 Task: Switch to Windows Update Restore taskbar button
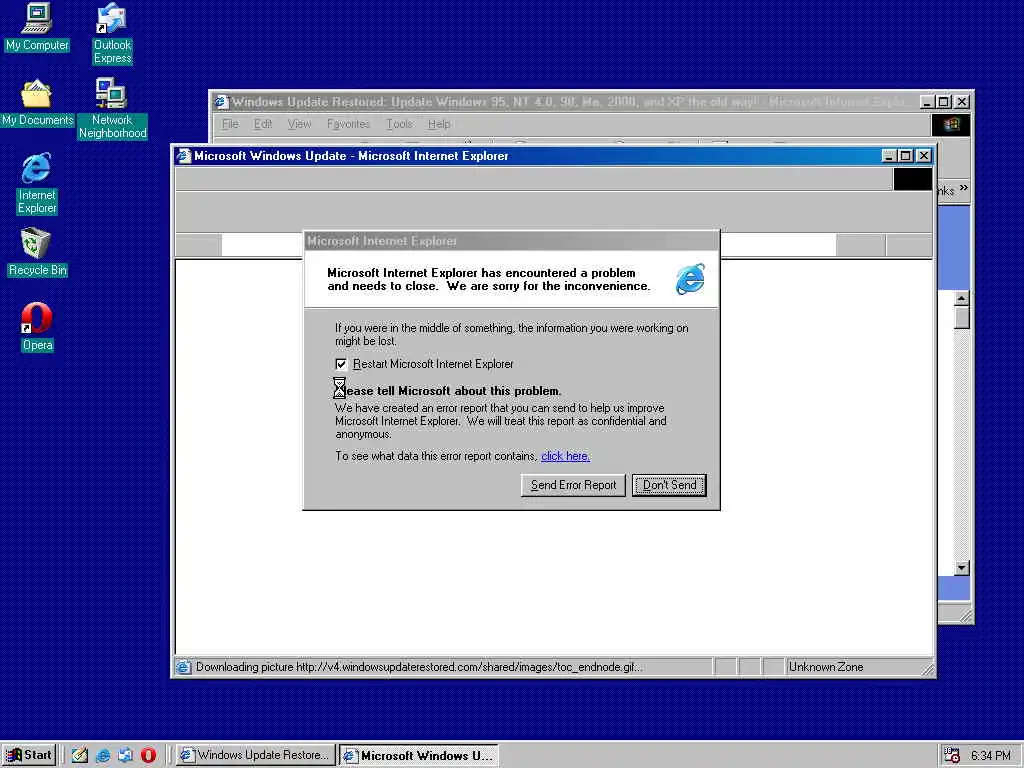pos(255,755)
